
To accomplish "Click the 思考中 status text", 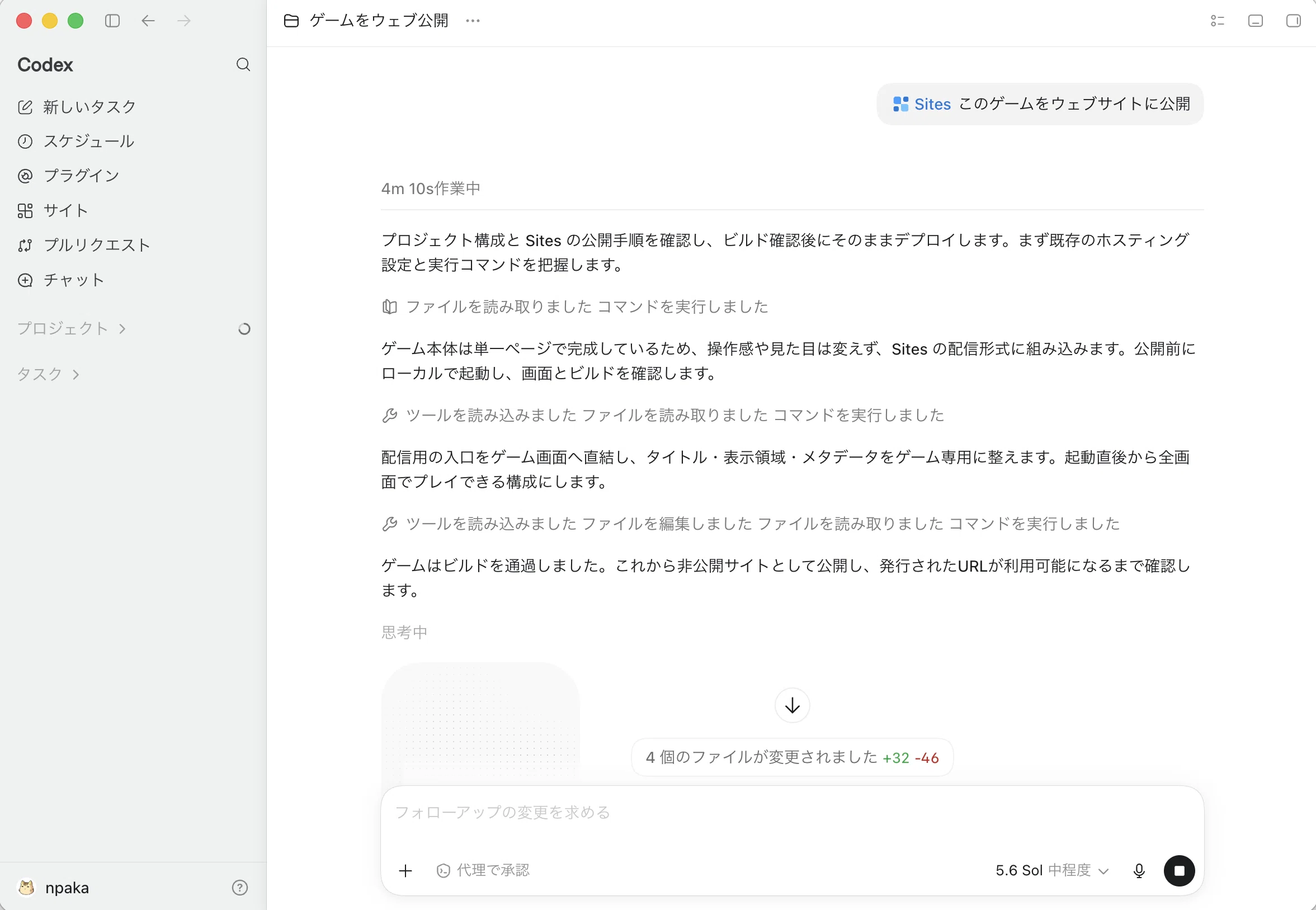I will click(x=404, y=632).
